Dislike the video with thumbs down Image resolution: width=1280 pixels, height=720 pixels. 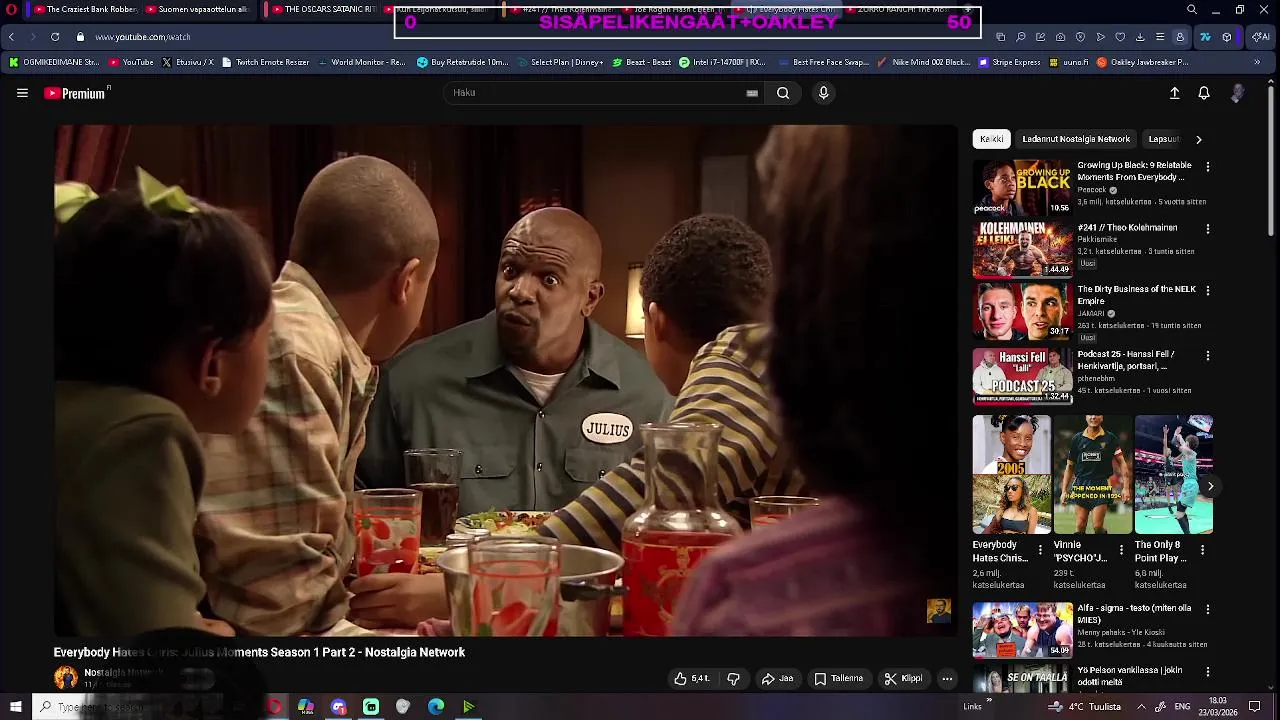(x=733, y=679)
